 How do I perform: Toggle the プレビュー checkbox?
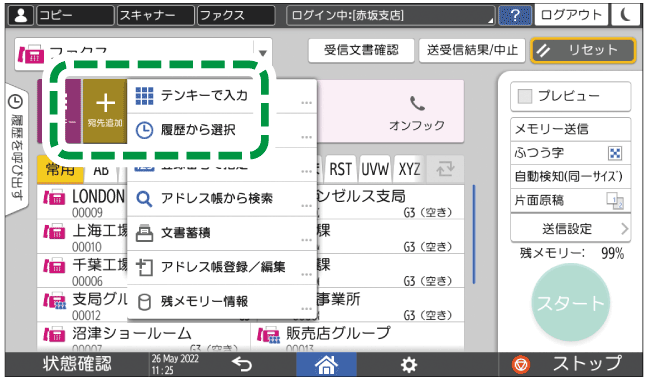pos(525,96)
